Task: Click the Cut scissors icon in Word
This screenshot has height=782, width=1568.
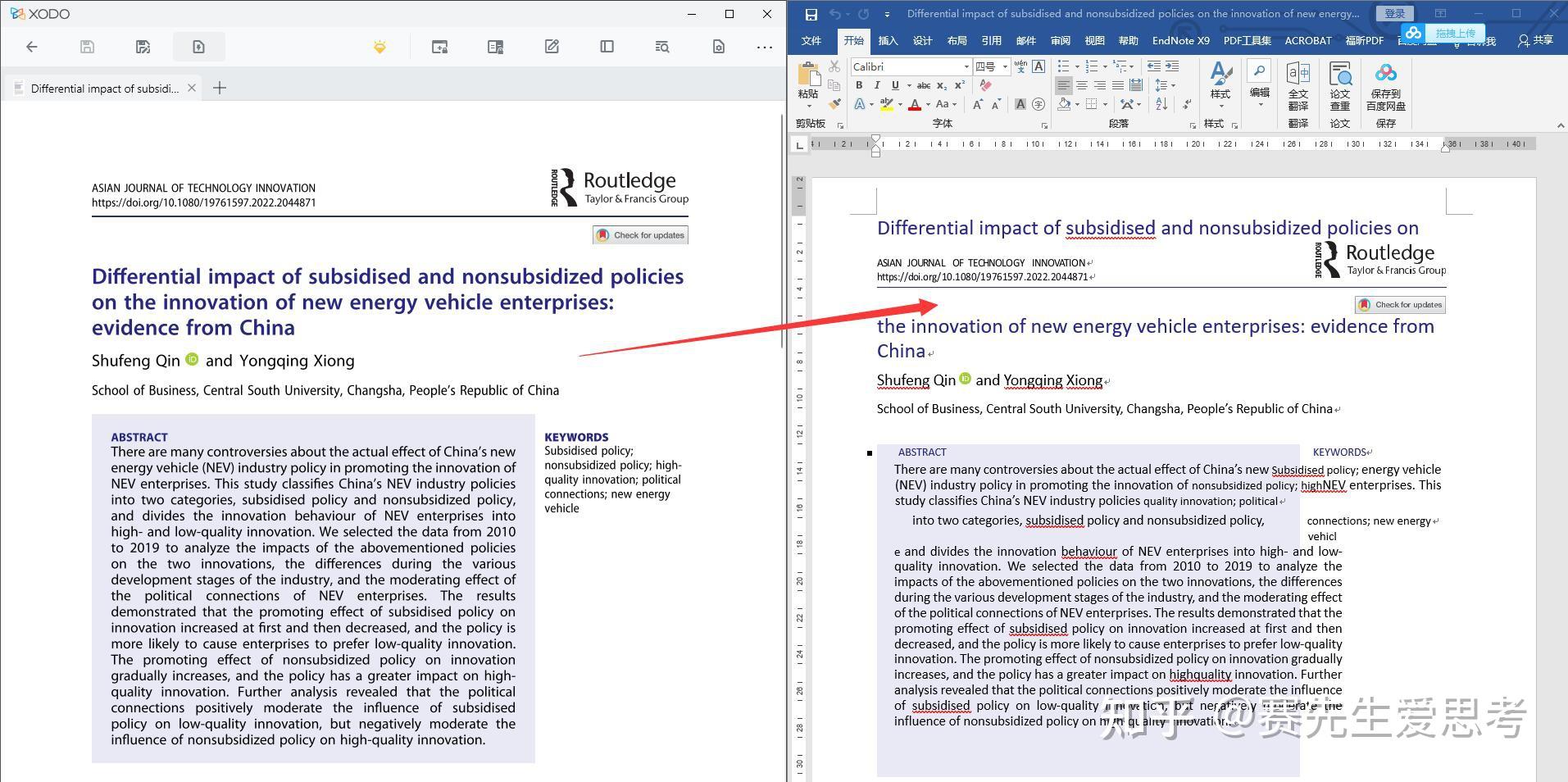Action: tap(834, 66)
